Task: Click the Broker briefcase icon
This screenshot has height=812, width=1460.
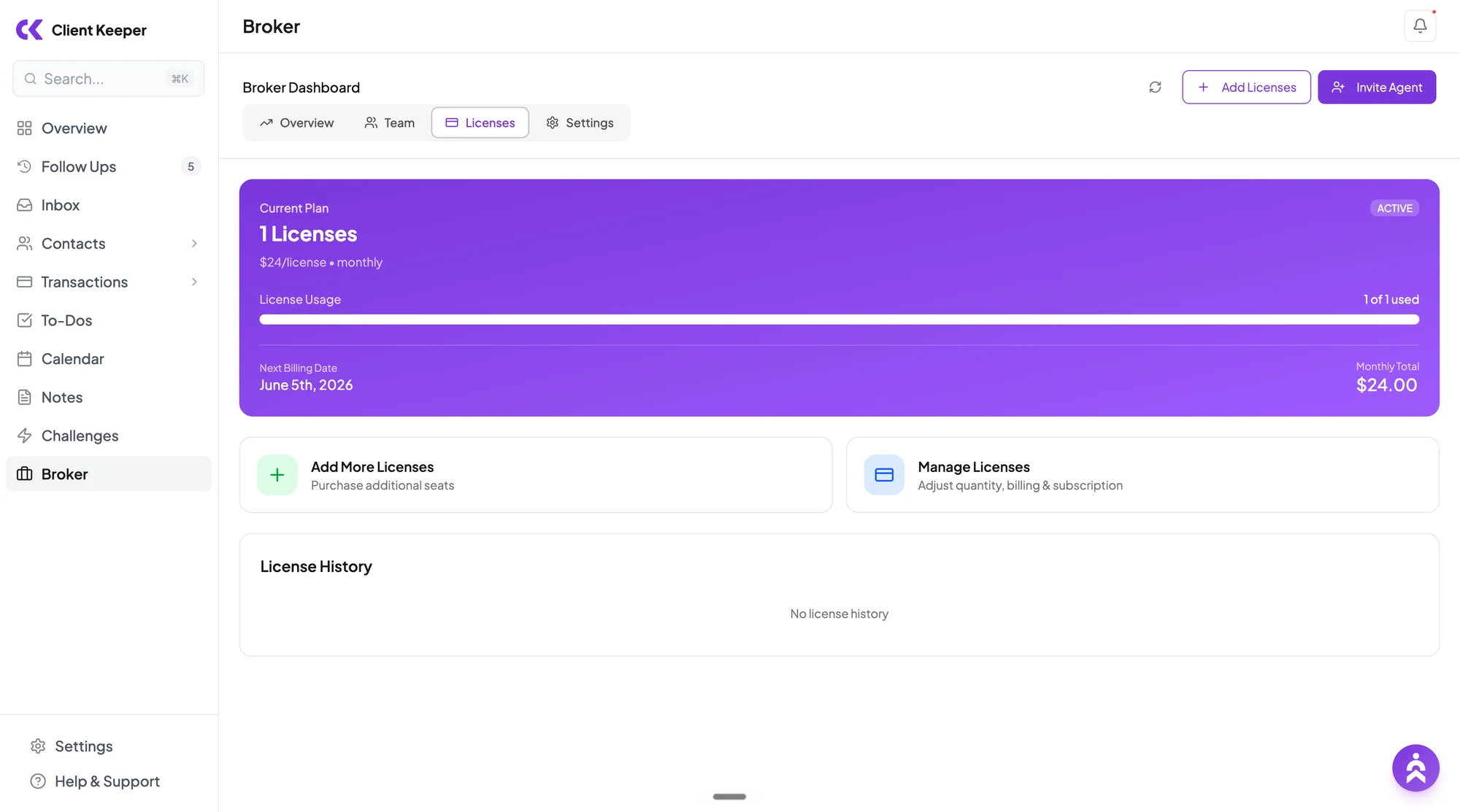Action: (25, 474)
